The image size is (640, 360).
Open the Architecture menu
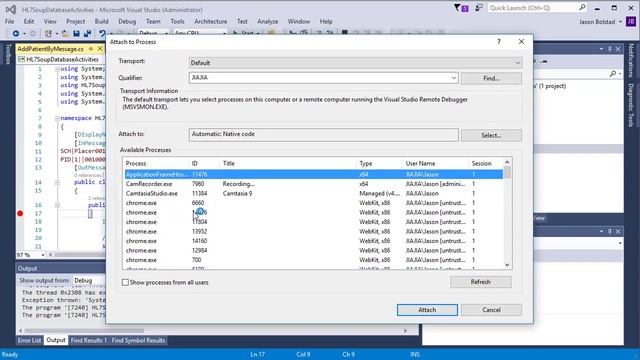click(211, 21)
